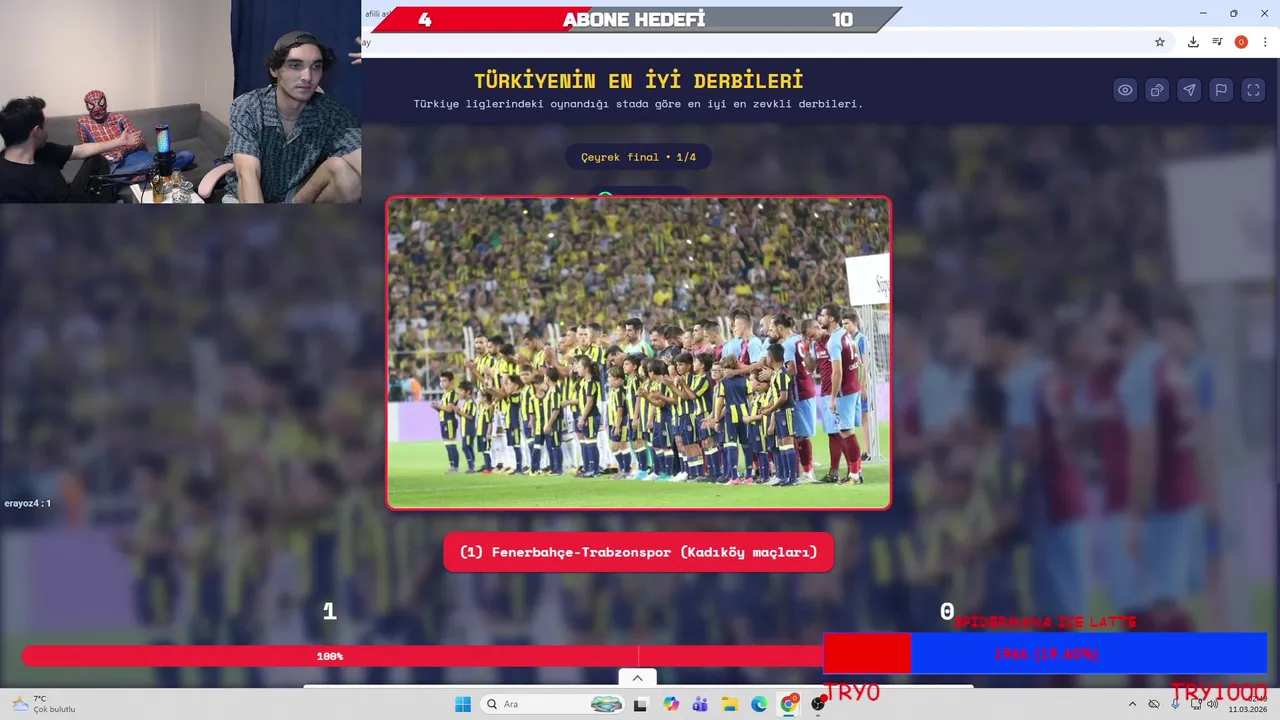This screenshot has width=1280, height=720.
Task: Open Microsoft Teams from the taskbar
Action: pyautogui.click(x=700, y=704)
